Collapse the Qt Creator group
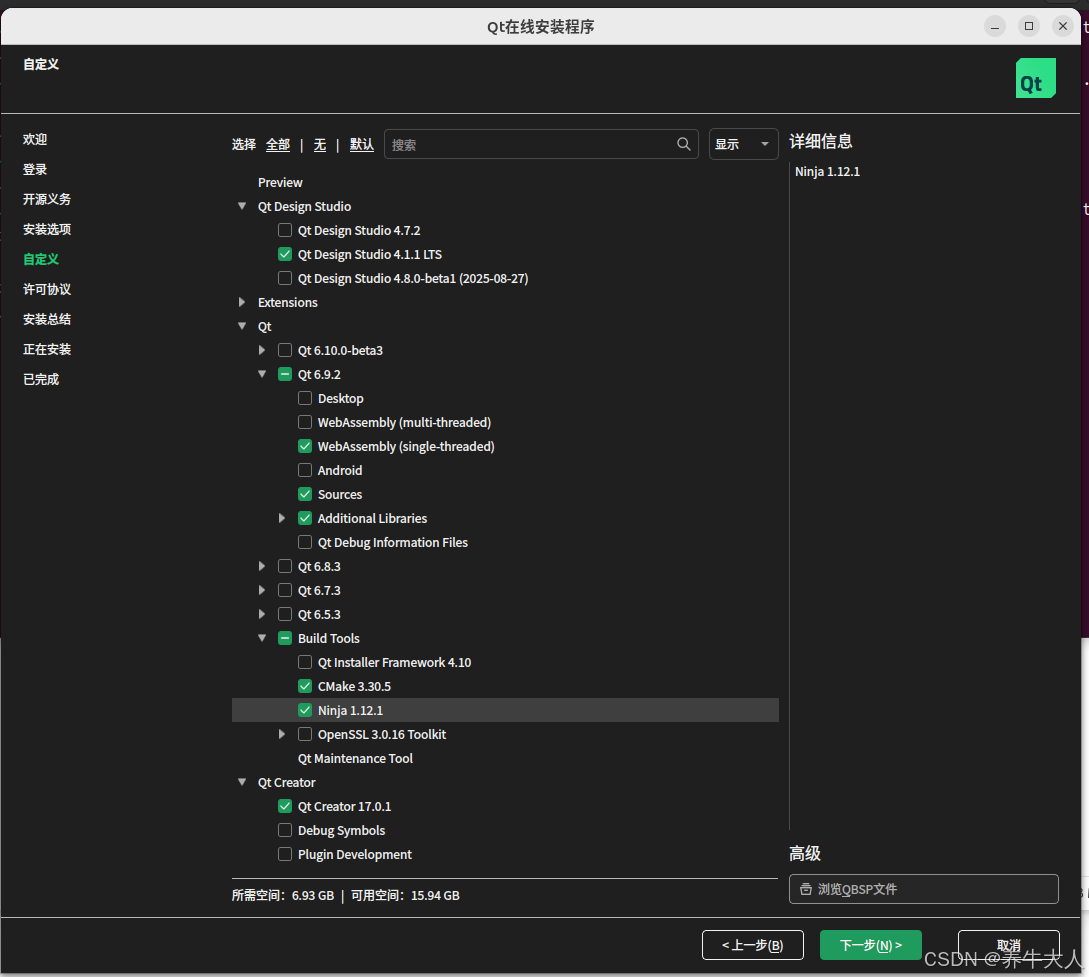The image size is (1089, 977). tap(242, 782)
